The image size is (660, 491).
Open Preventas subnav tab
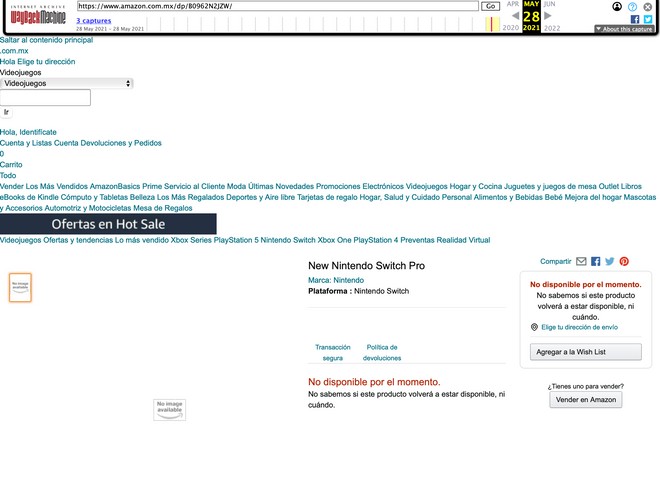pos(417,240)
